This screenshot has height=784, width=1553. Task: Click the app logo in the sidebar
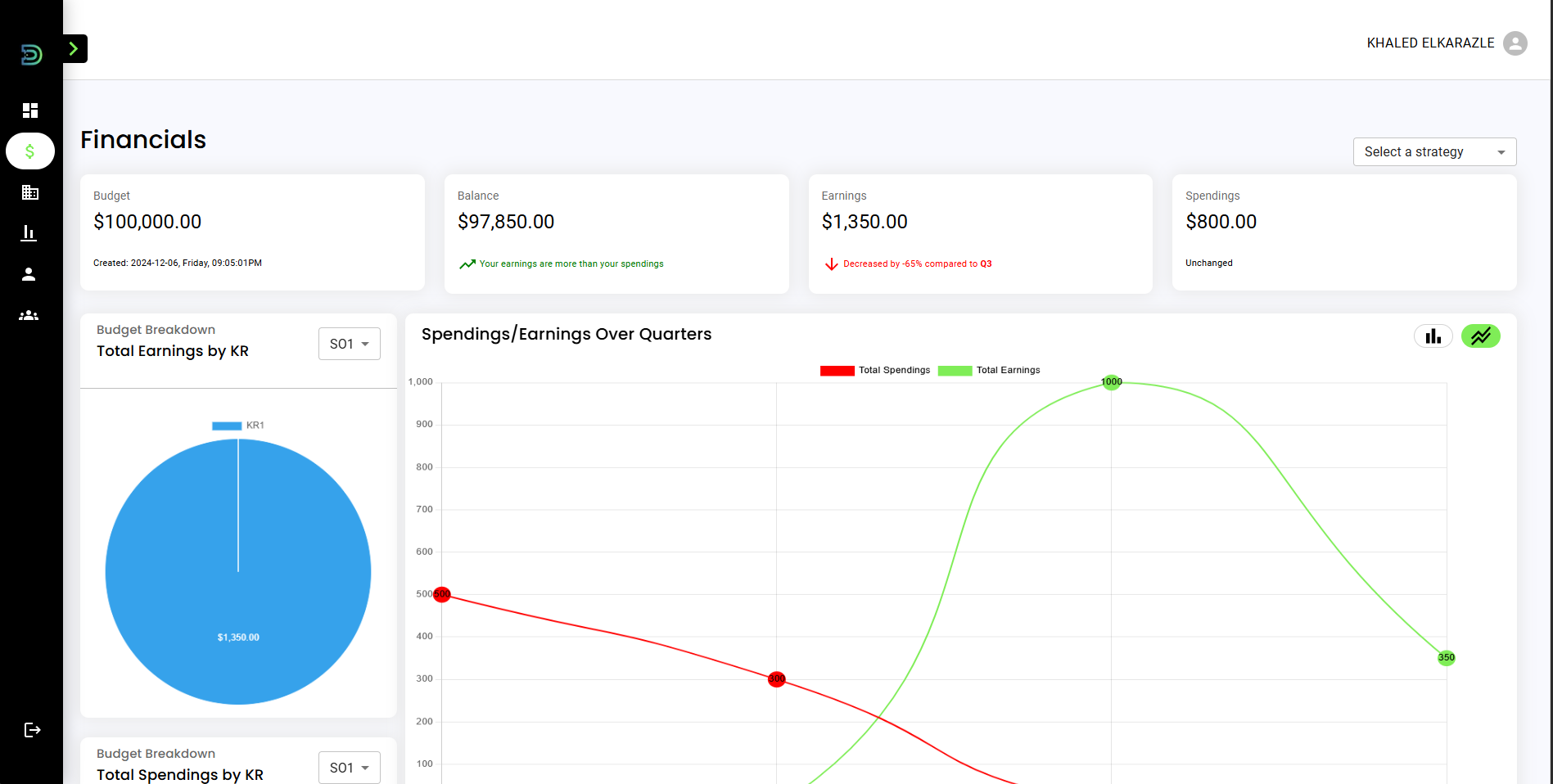point(31,55)
